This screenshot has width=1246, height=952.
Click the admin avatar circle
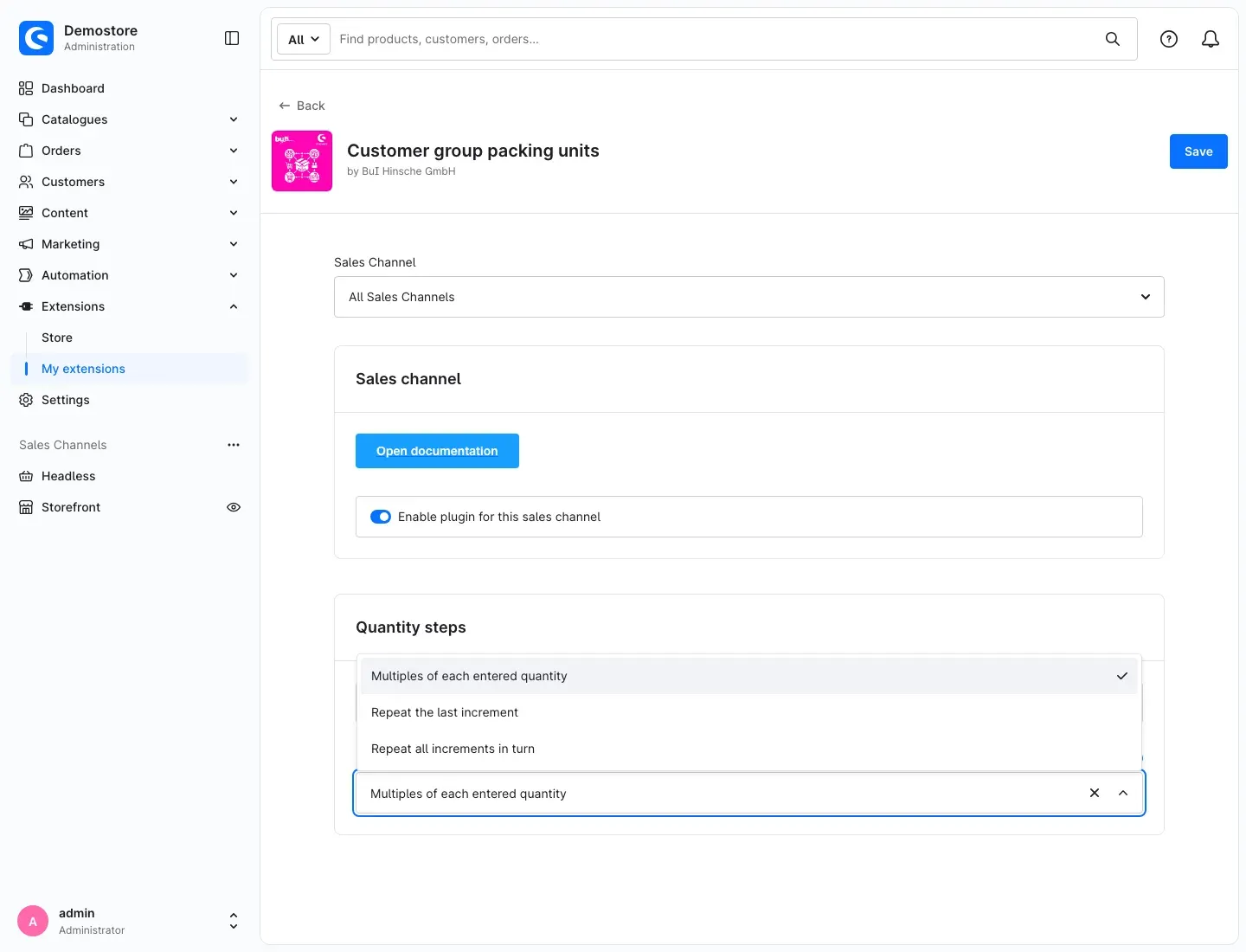point(33,921)
